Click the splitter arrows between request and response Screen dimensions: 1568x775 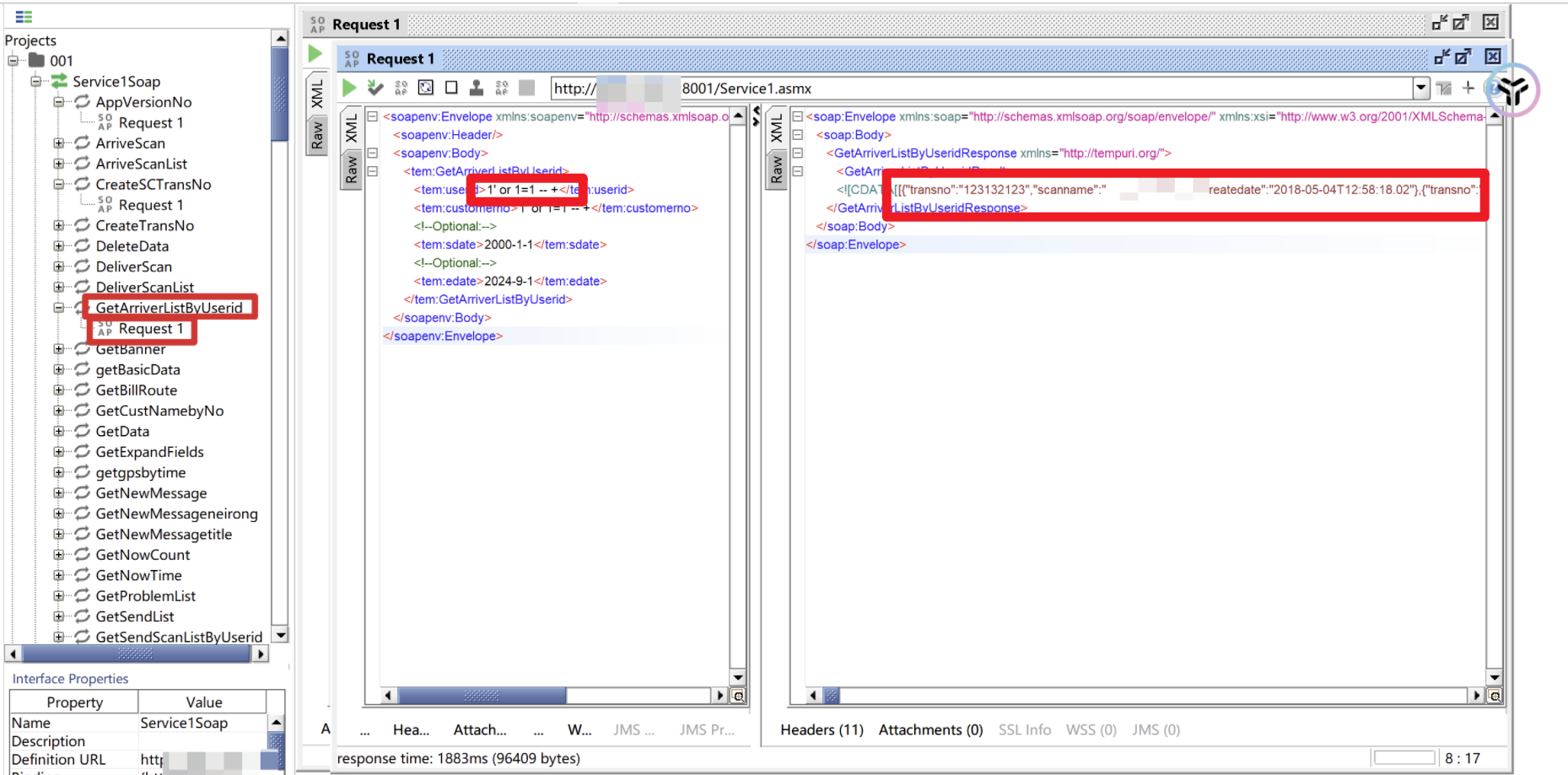click(x=756, y=116)
